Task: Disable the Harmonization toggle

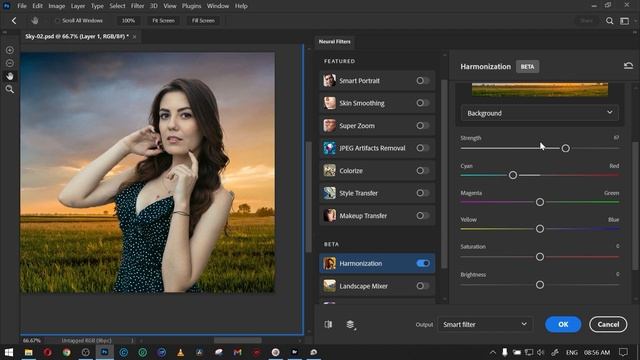Action: (x=423, y=263)
